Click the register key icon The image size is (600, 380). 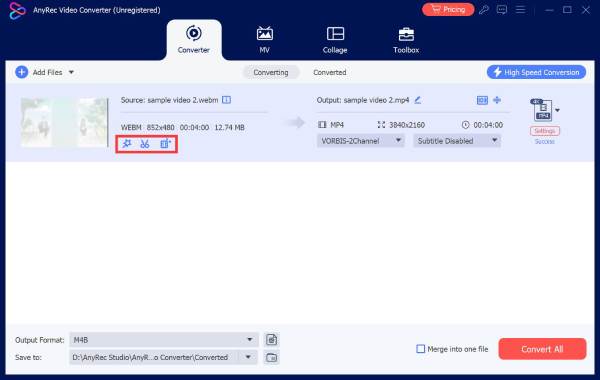484,10
